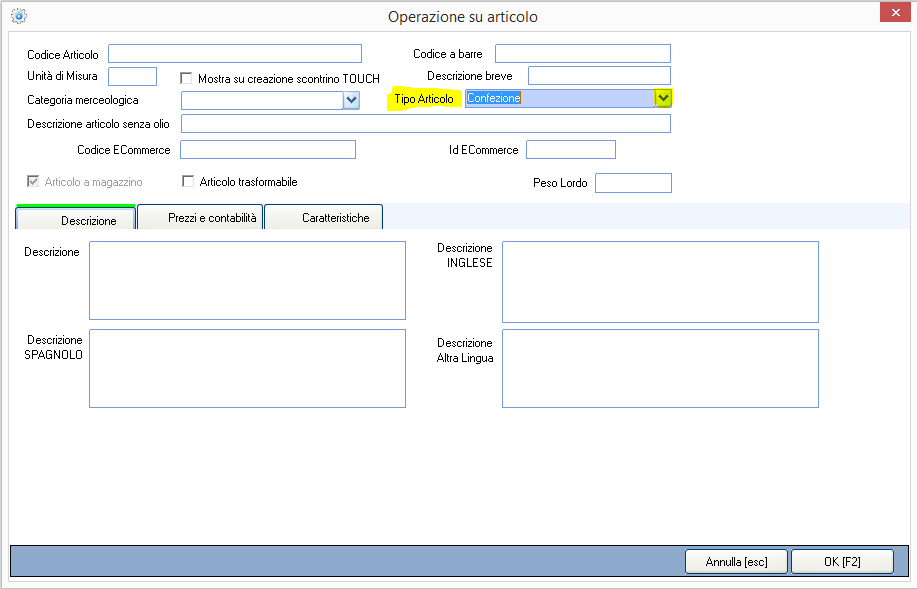
Task: Focus the Codice ECommerce input field
Action: click(268, 150)
